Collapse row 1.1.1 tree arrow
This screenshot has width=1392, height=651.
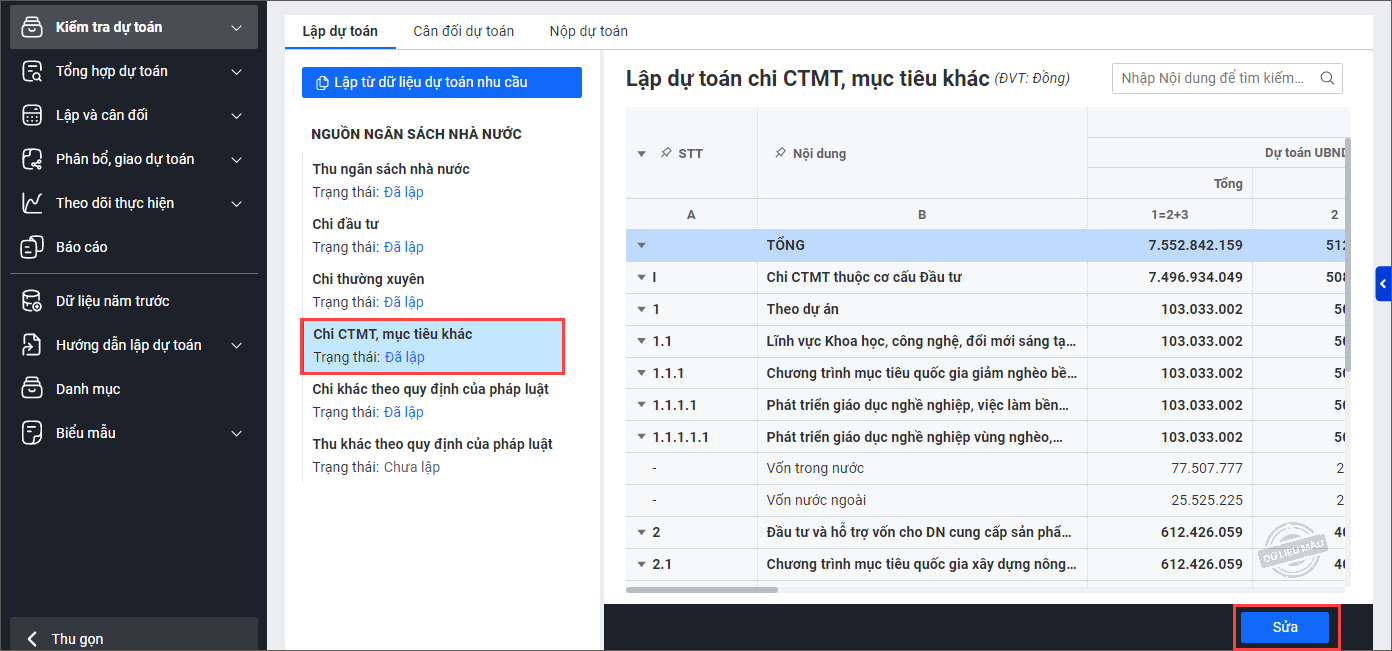[642, 373]
